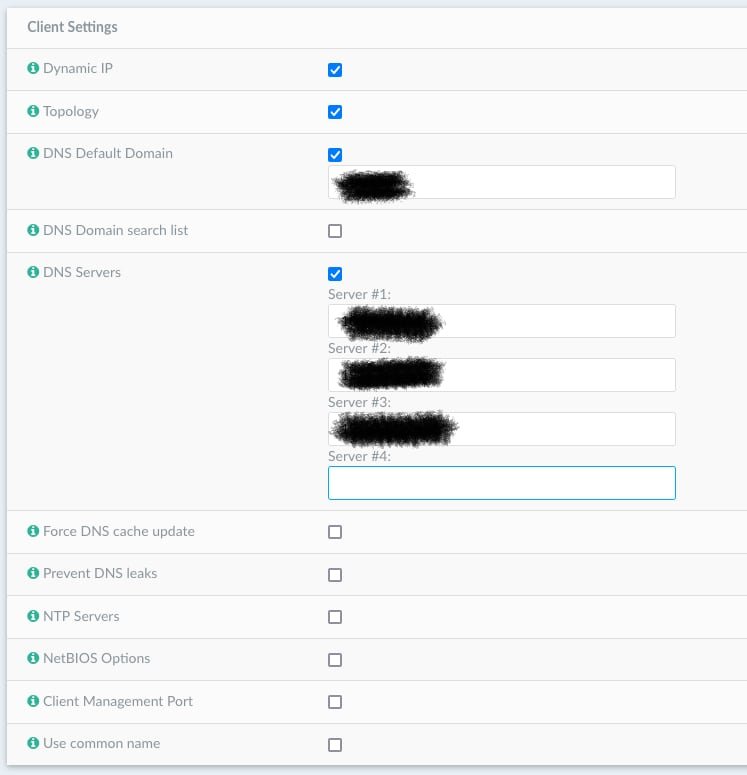The height and width of the screenshot is (775, 747).
Task: Click info icon for NetBIOS Options
Action: [x=34, y=659]
